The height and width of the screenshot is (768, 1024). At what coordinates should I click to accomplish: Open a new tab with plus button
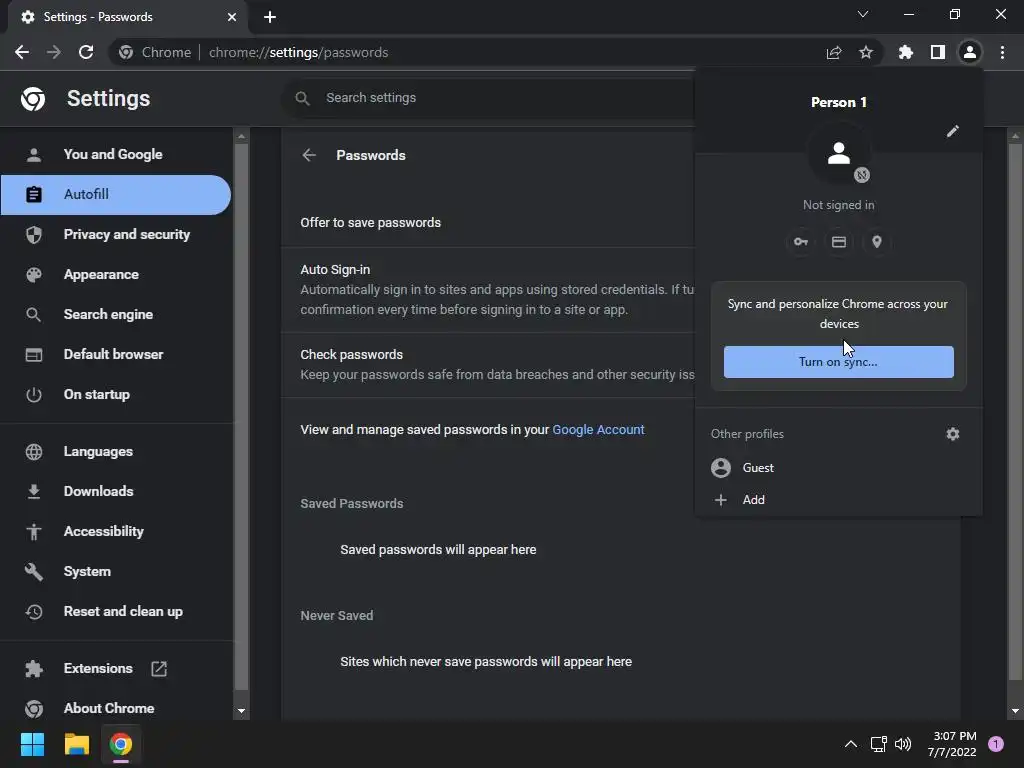270,17
